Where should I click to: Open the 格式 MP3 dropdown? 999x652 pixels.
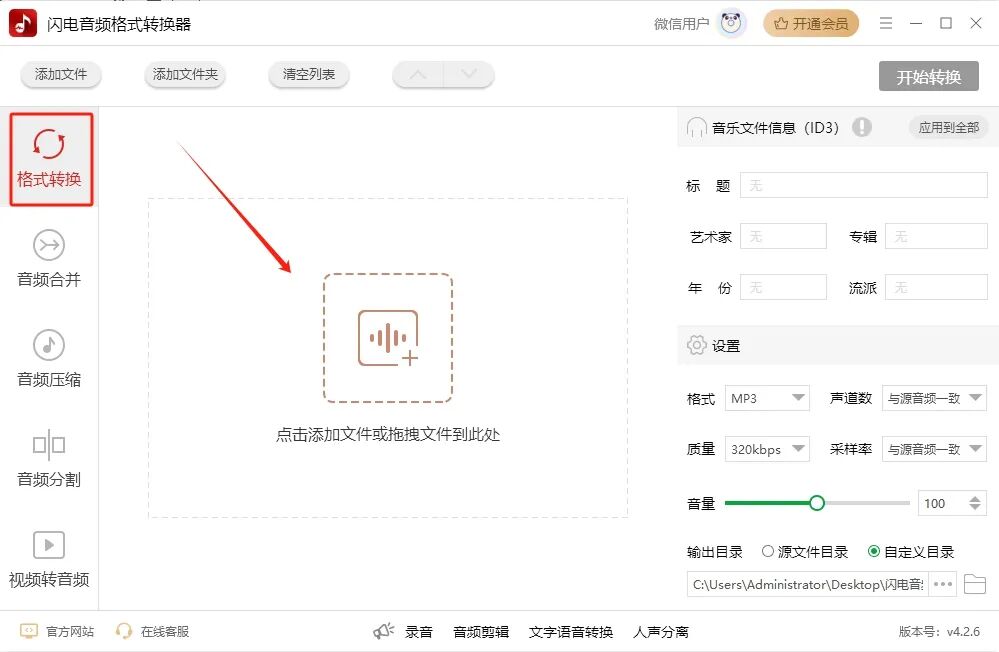tap(767, 398)
